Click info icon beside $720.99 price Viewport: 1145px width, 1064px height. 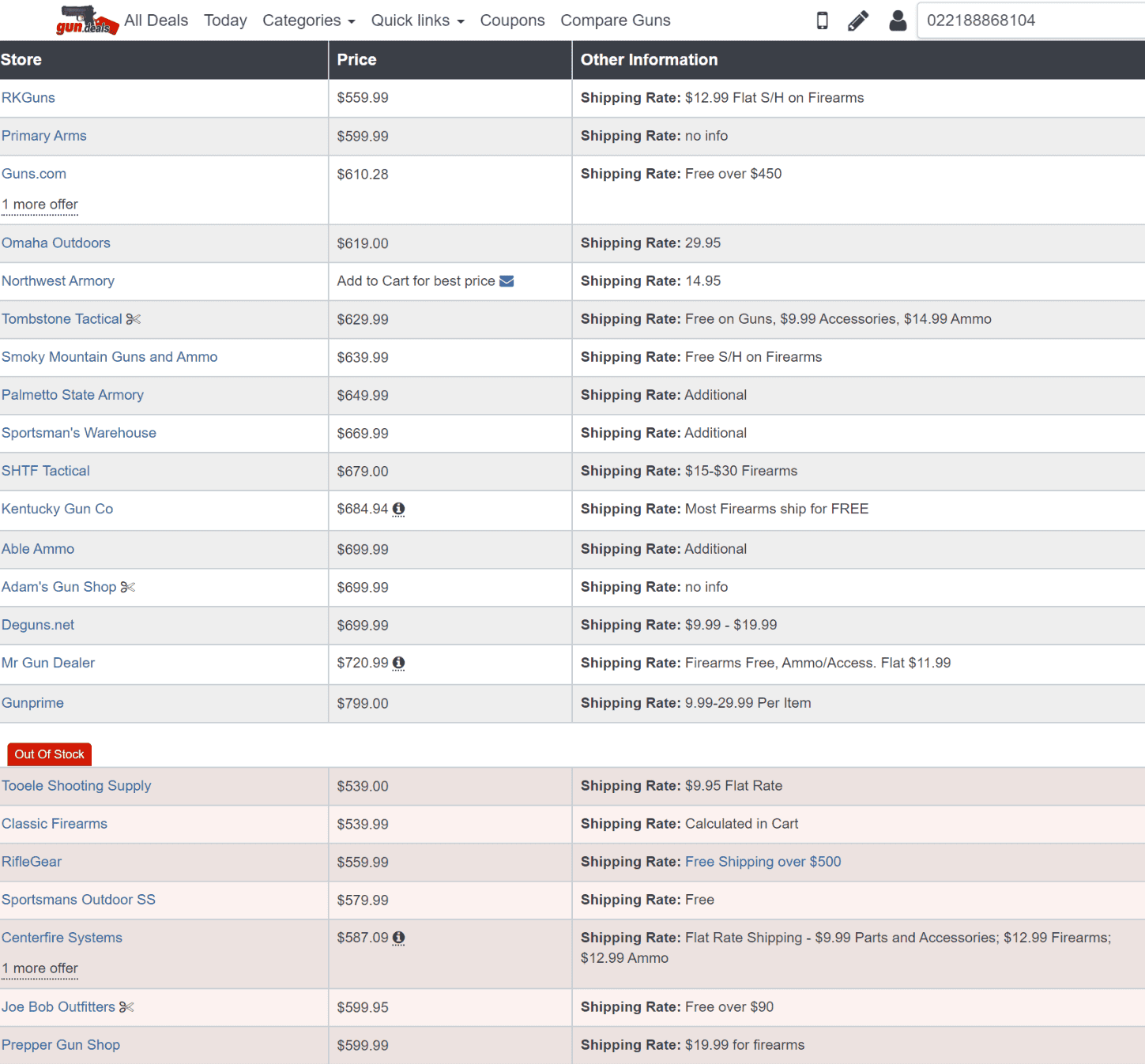[399, 663]
